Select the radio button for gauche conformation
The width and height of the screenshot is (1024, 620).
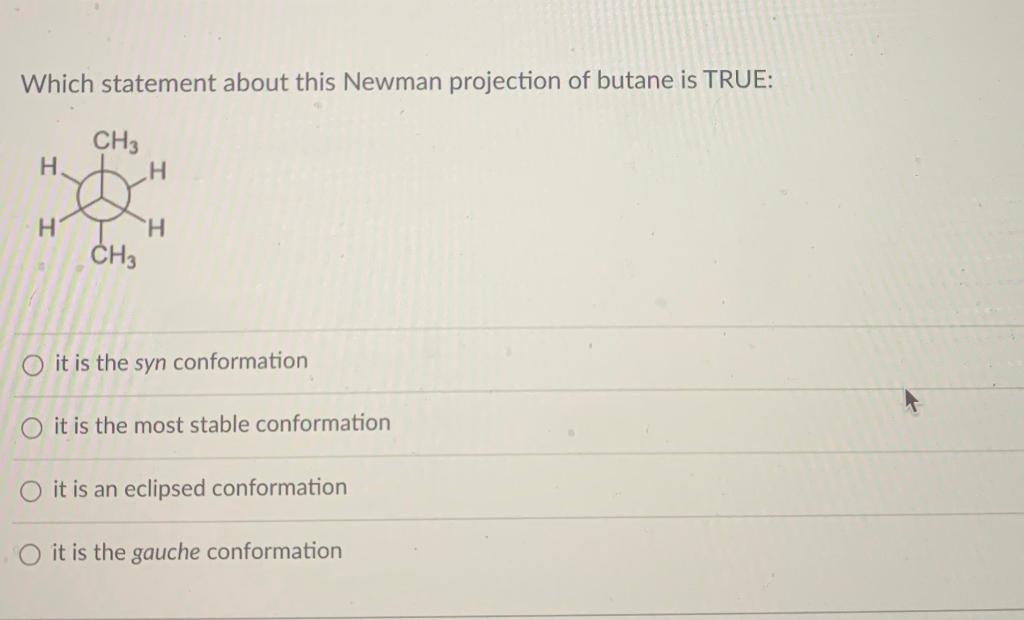[x=33, y=552]
